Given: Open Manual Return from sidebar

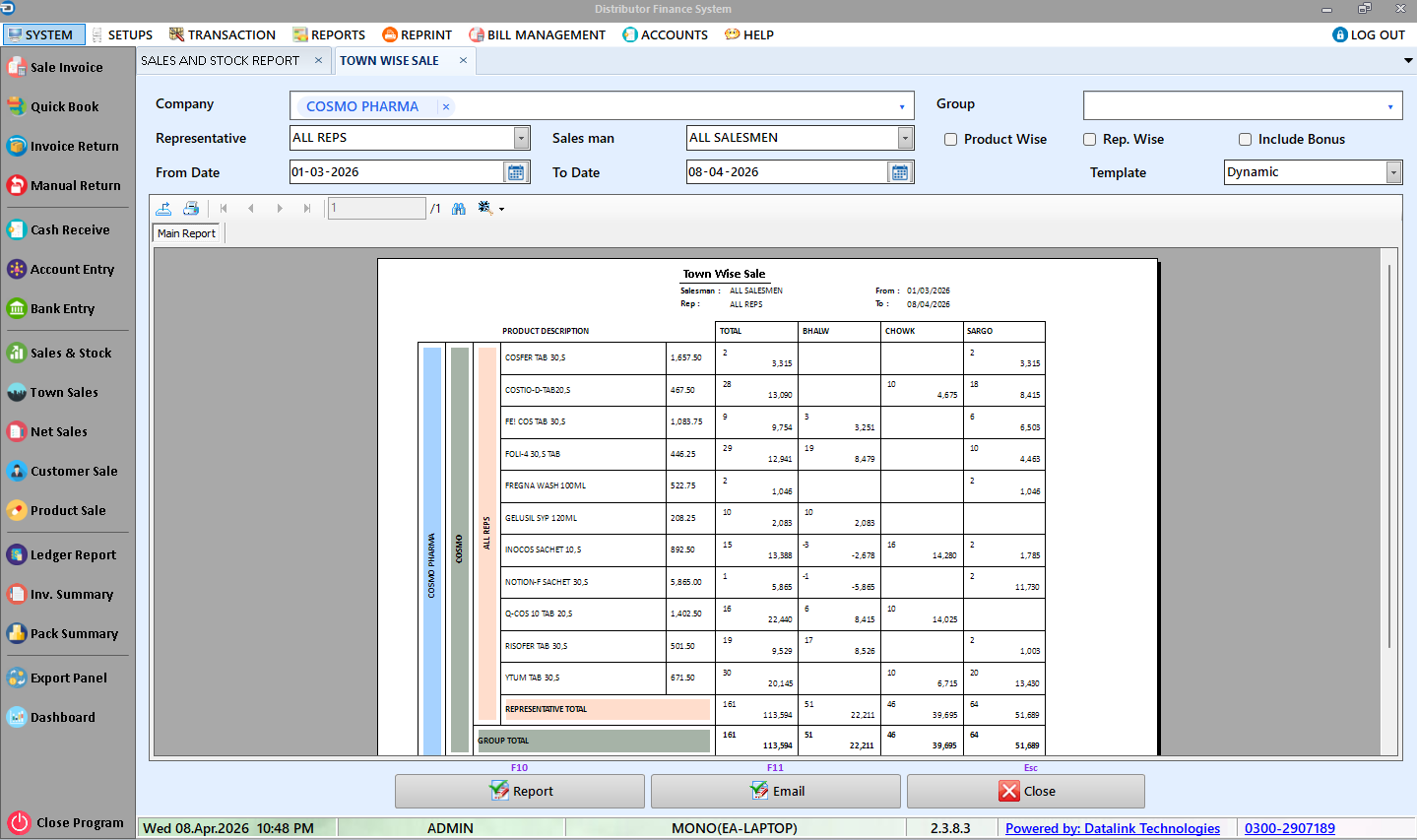Looking at the screenshot, I should pos(65,185).
